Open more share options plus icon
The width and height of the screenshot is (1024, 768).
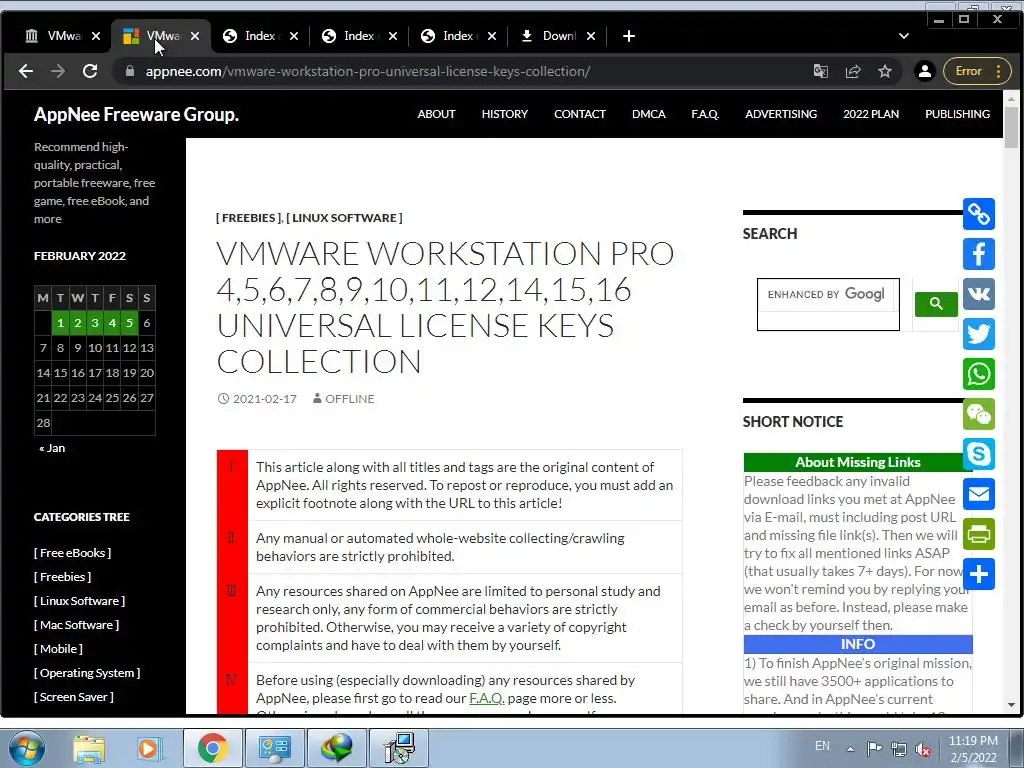pos(979,574)
